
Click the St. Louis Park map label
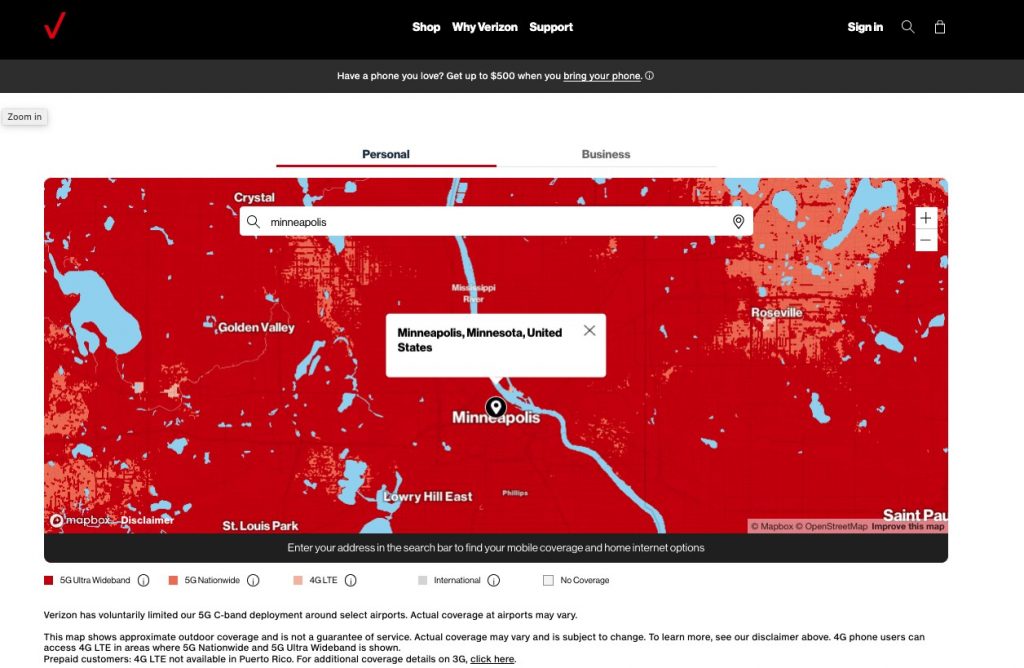[260, 526]
